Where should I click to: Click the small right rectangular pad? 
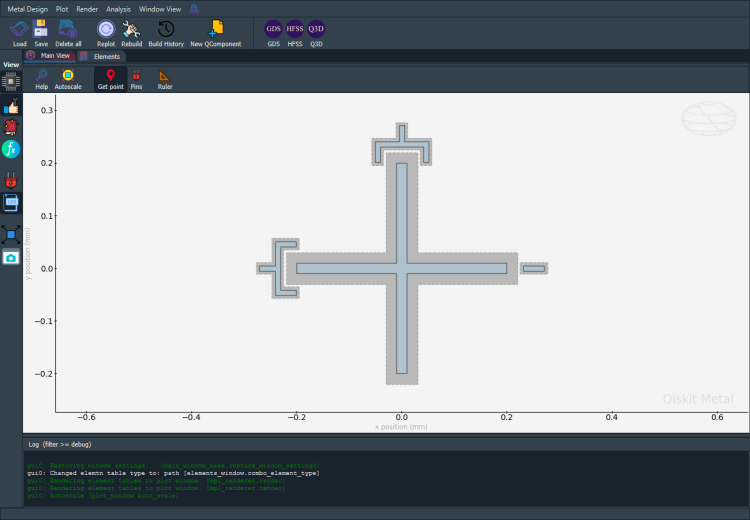tap(534, 268)
